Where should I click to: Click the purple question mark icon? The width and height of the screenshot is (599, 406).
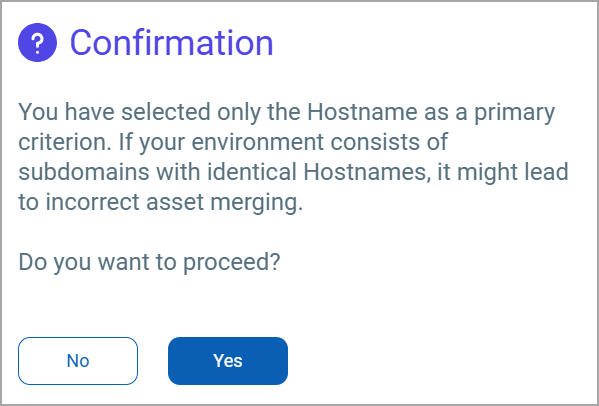[x=37, y=42]
